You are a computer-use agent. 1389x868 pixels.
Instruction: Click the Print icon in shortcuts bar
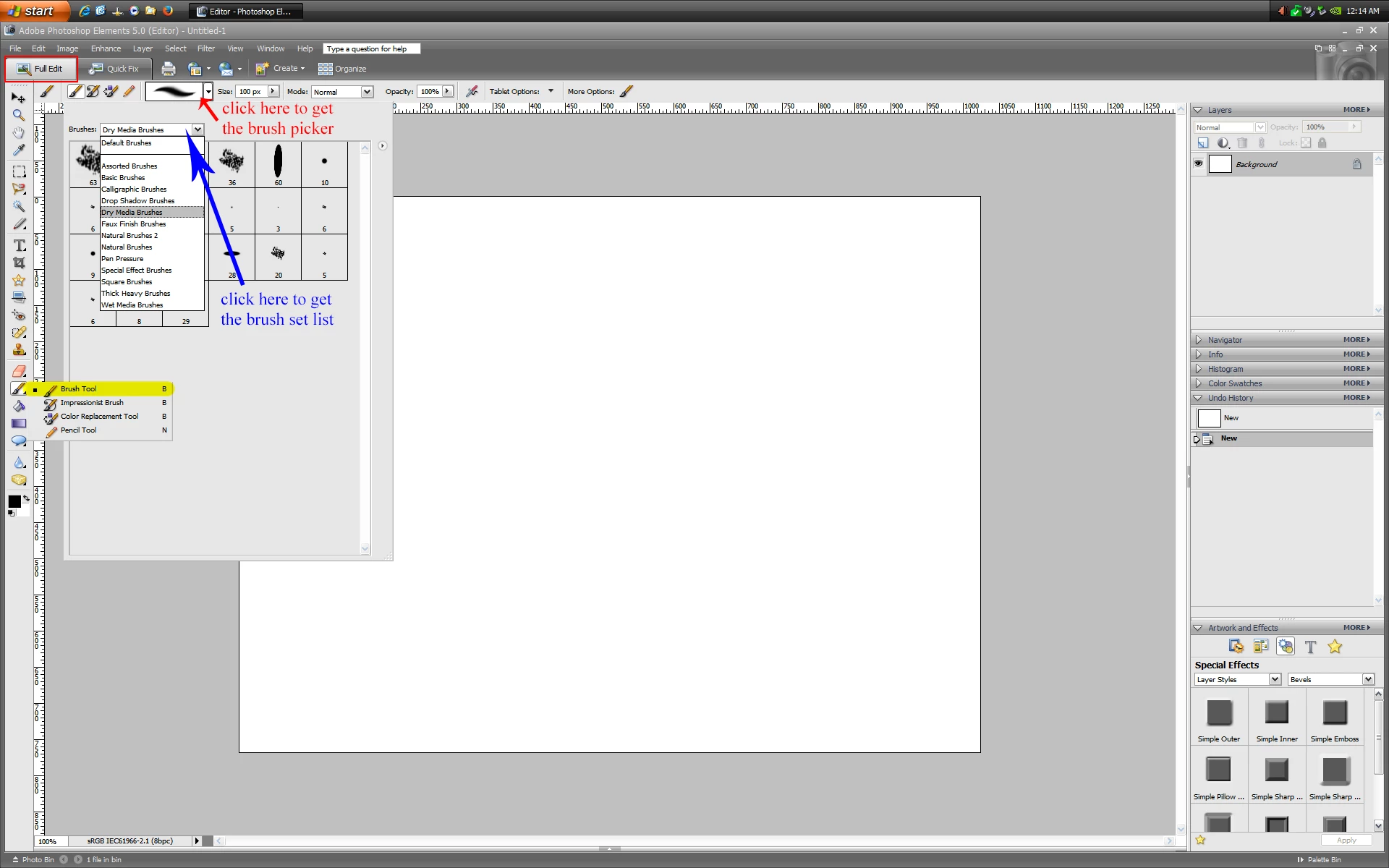[x=169, y=69]
